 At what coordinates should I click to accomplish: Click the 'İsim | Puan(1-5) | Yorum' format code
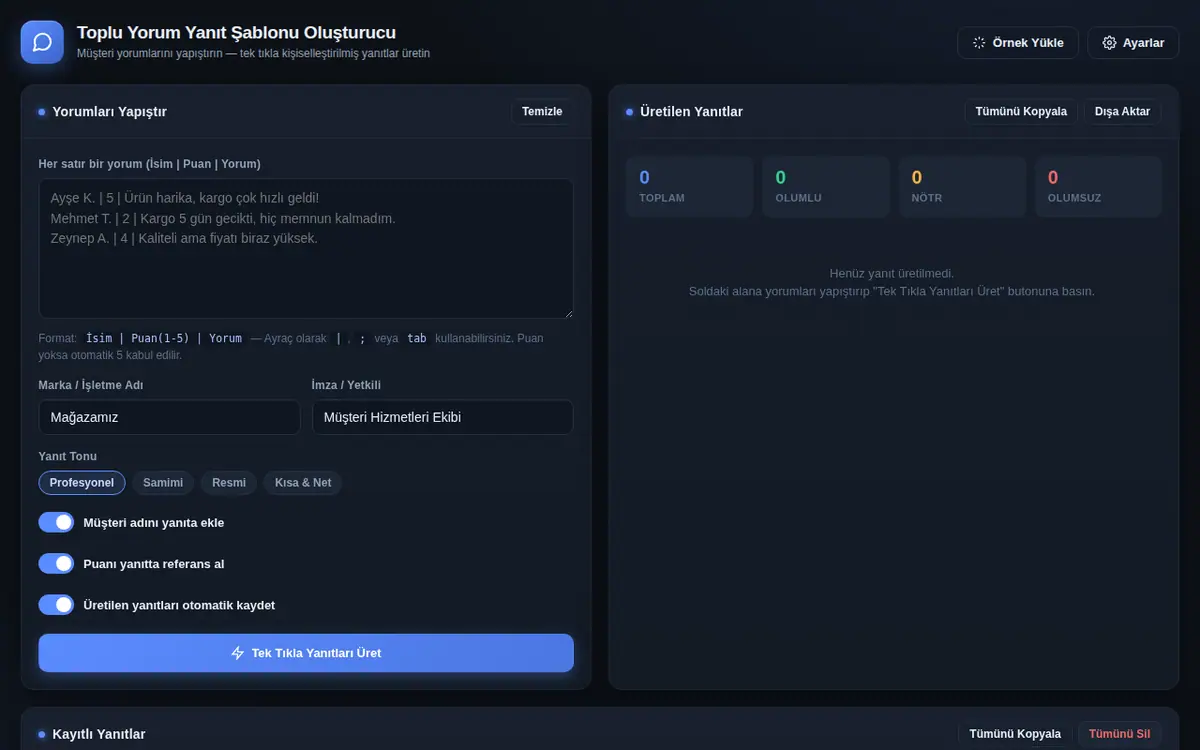click(x=164, y=338)
